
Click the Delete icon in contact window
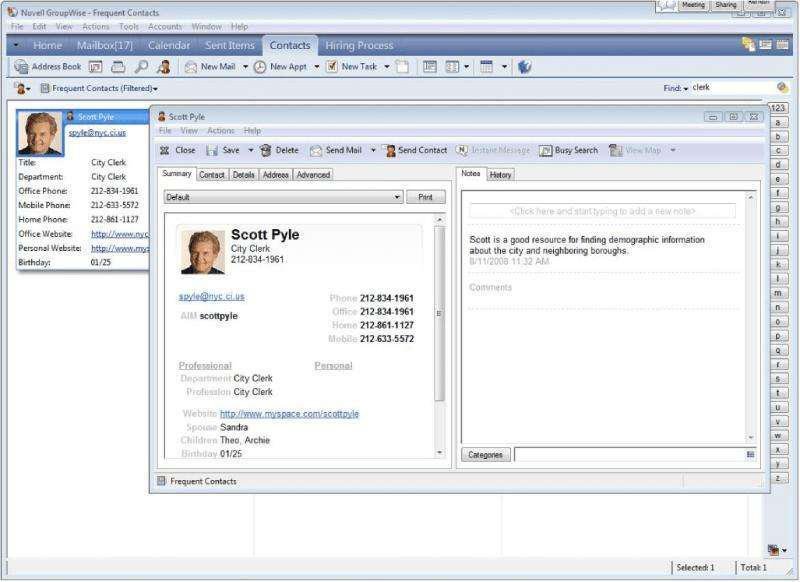pyautogui.click(x=265, y=150)
